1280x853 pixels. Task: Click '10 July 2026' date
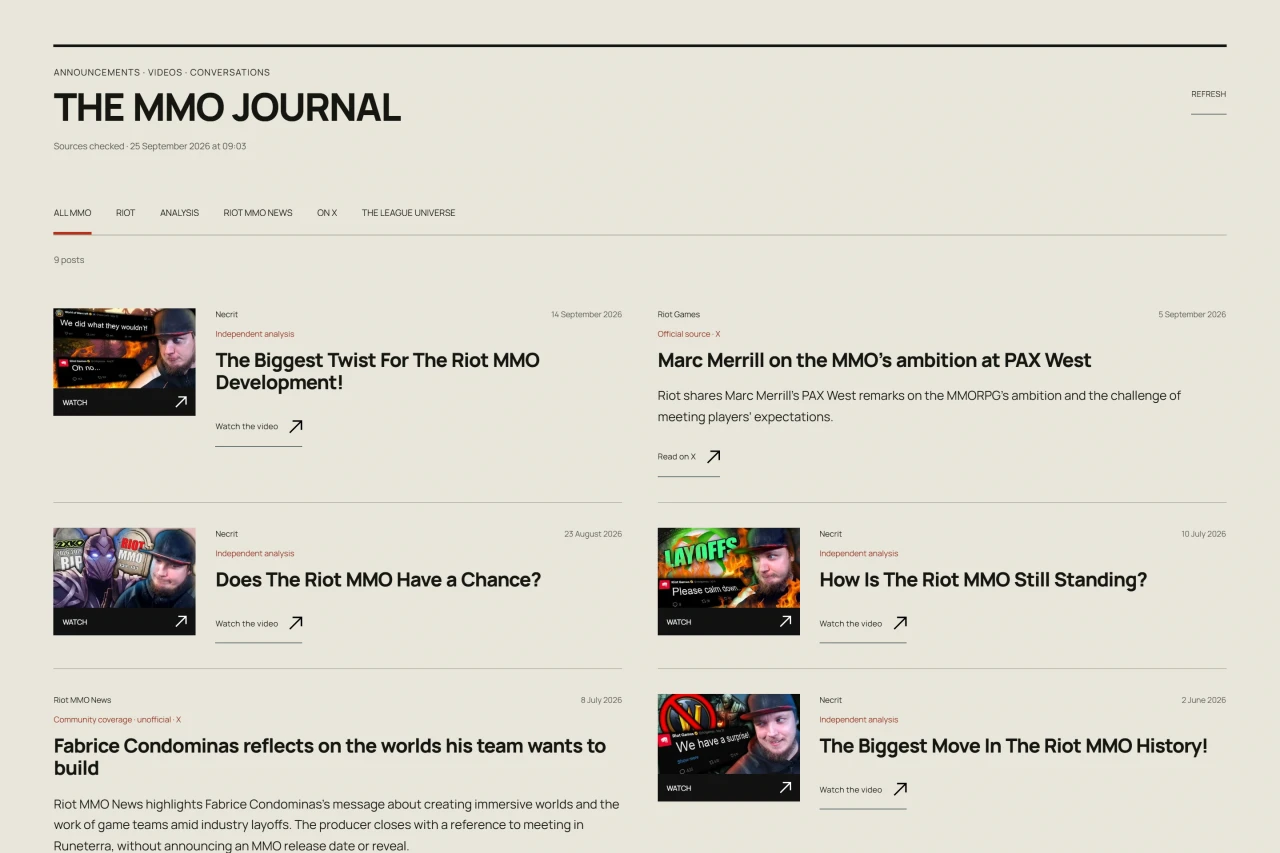click(1203, 534)
